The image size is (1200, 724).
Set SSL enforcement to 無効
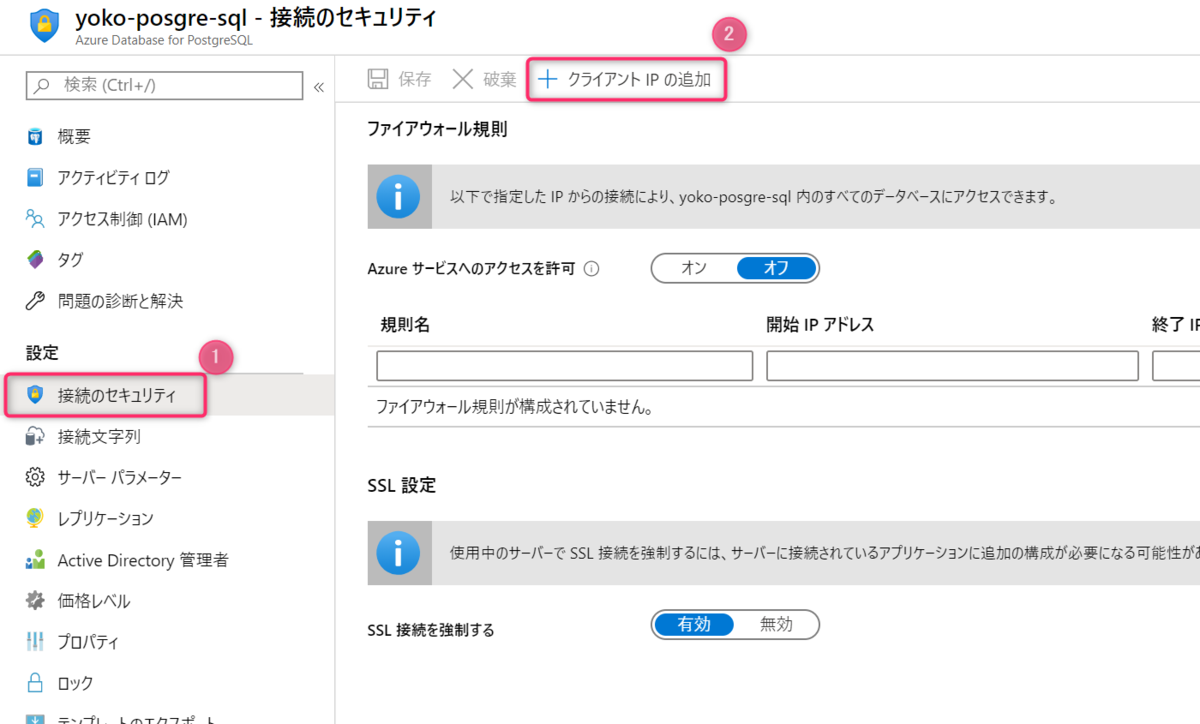click(776, 625)
